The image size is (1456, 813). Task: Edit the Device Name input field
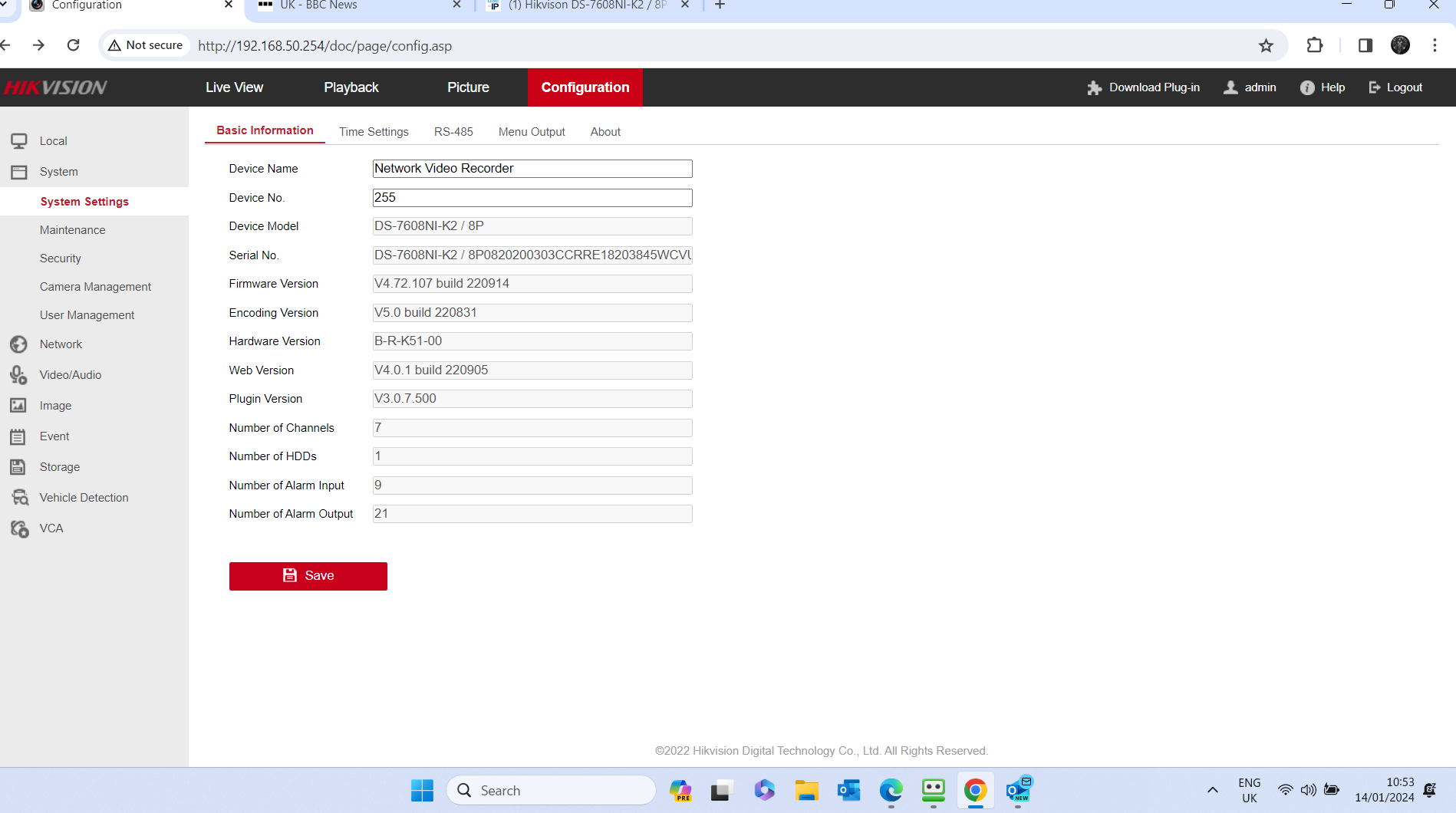532,168
